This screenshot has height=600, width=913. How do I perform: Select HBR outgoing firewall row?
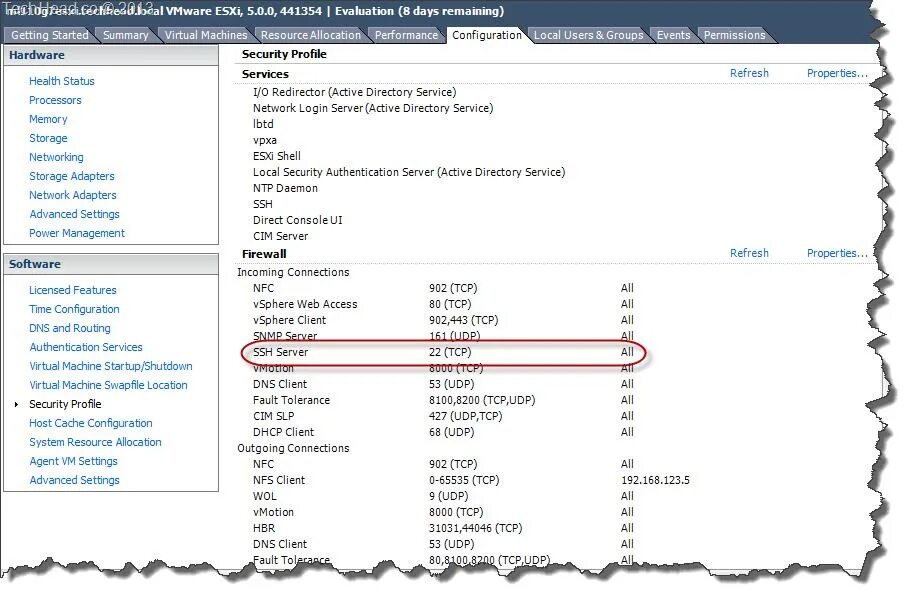pyautogui.click(x=444, y=528)
